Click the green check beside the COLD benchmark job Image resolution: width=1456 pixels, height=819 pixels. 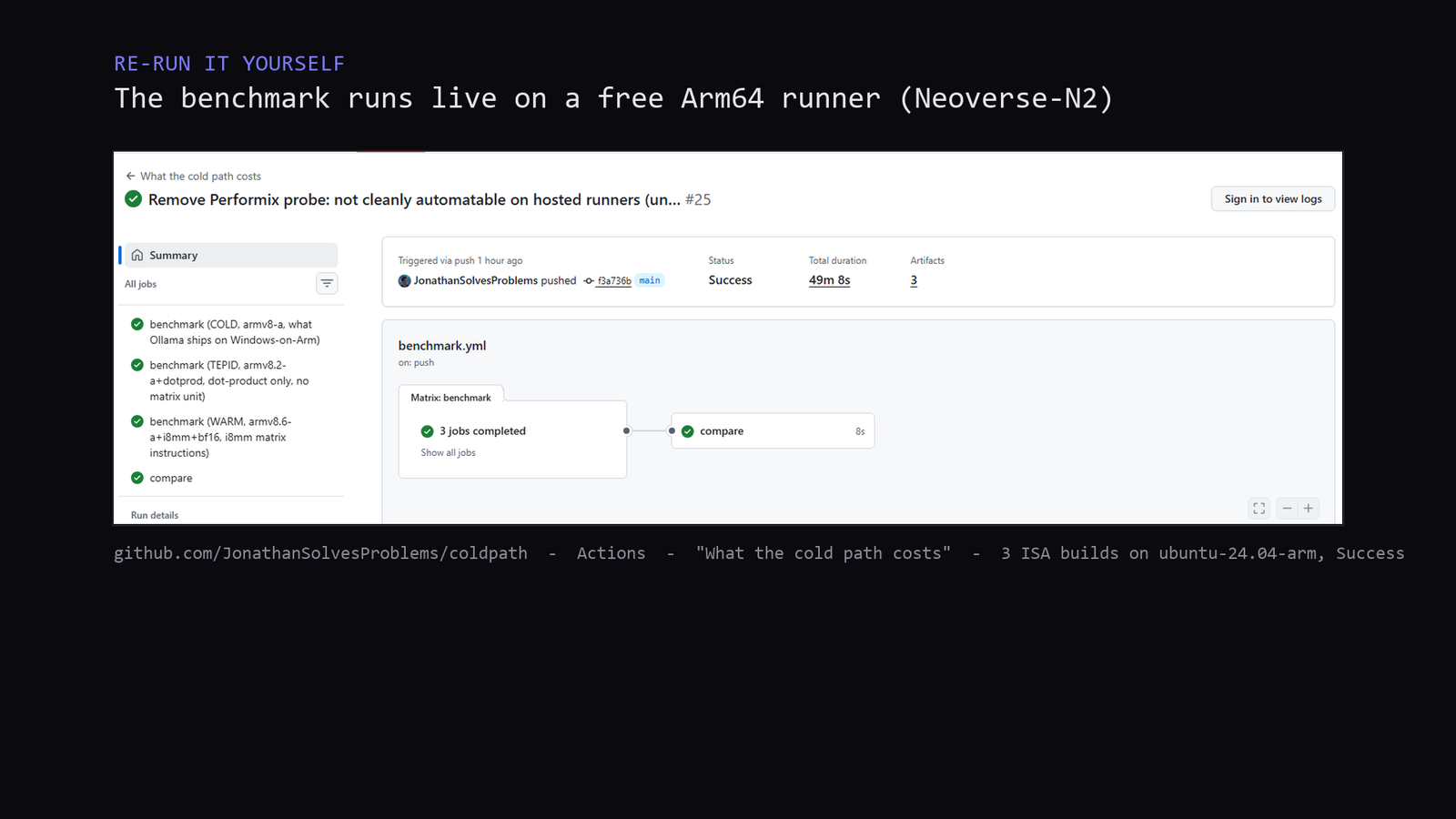coord(137,324)
